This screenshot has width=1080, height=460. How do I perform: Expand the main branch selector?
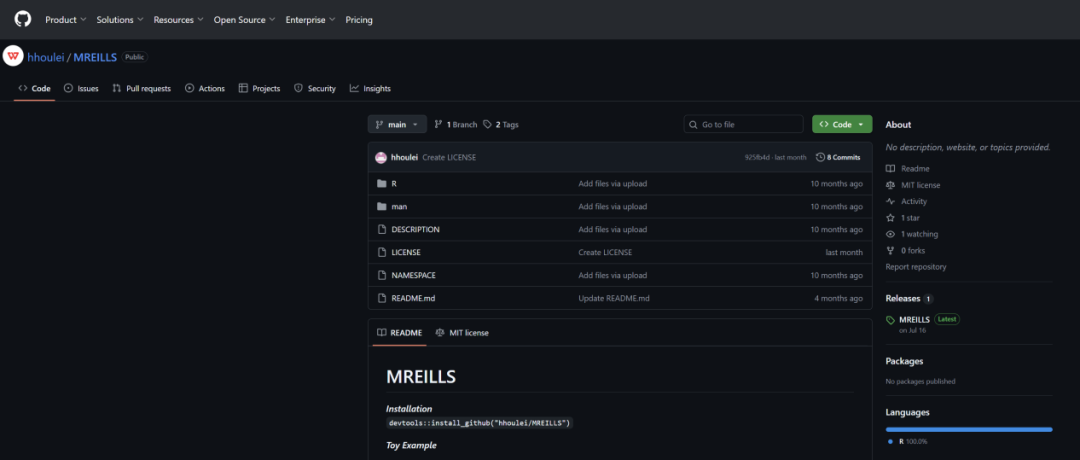click(x=397, y=124)
